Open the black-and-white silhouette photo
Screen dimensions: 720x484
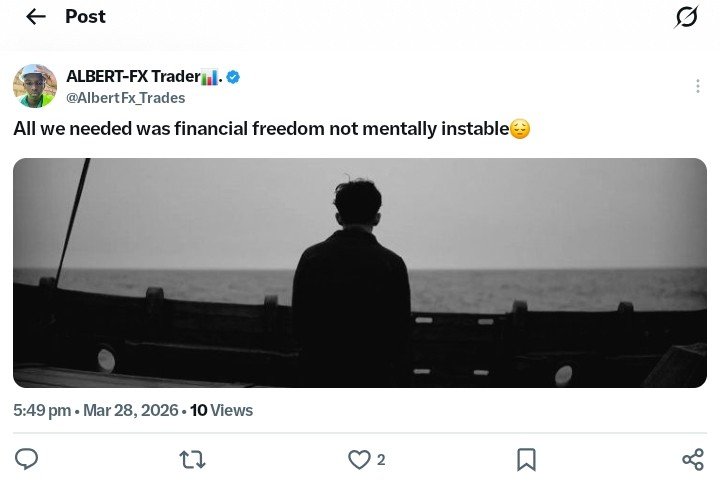point(360,272)
